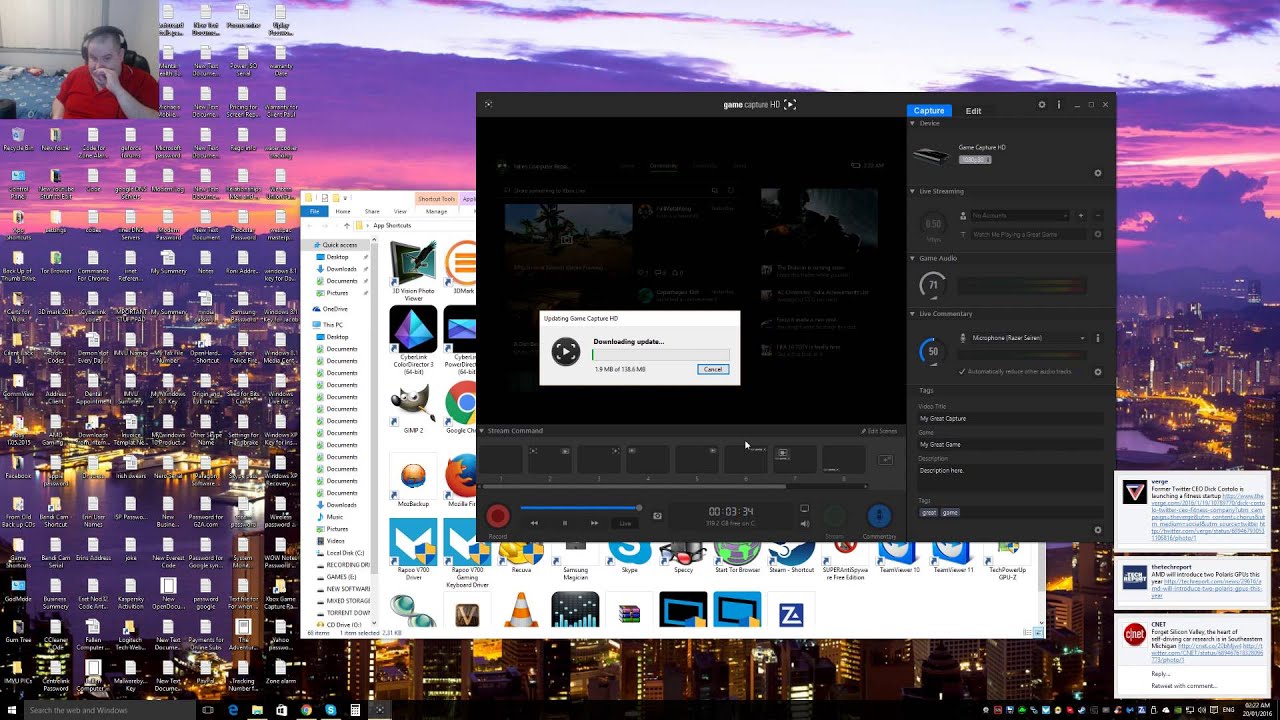Click the Game Audio volume dial
This screenshot has height=720, width=1280.
(x=933, y=285)
